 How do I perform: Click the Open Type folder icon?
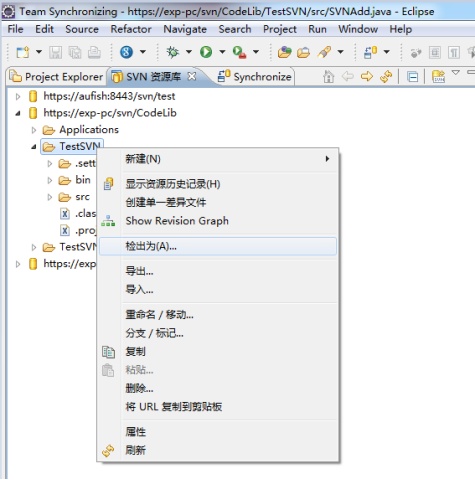pyautogui.click(x=303, y=52)
